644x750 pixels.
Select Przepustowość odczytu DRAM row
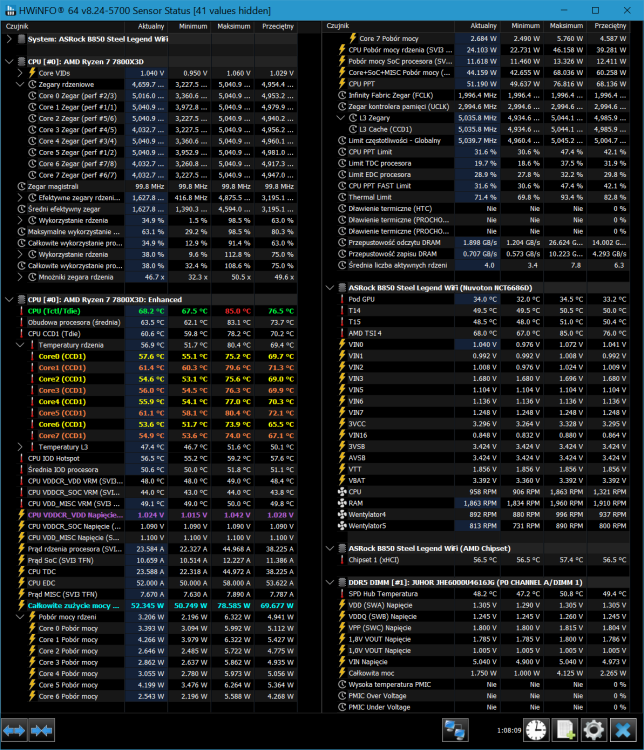click(477, 243)
